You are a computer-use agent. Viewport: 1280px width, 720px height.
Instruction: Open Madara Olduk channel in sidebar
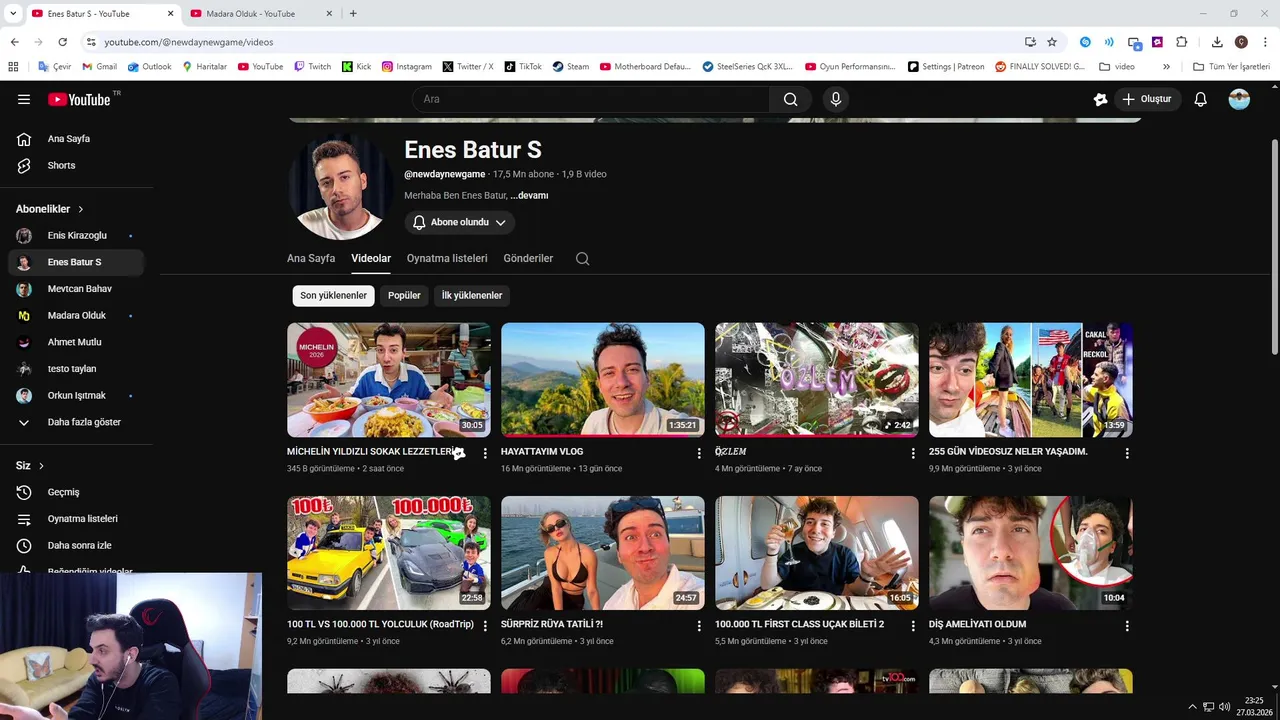point(76,316)
